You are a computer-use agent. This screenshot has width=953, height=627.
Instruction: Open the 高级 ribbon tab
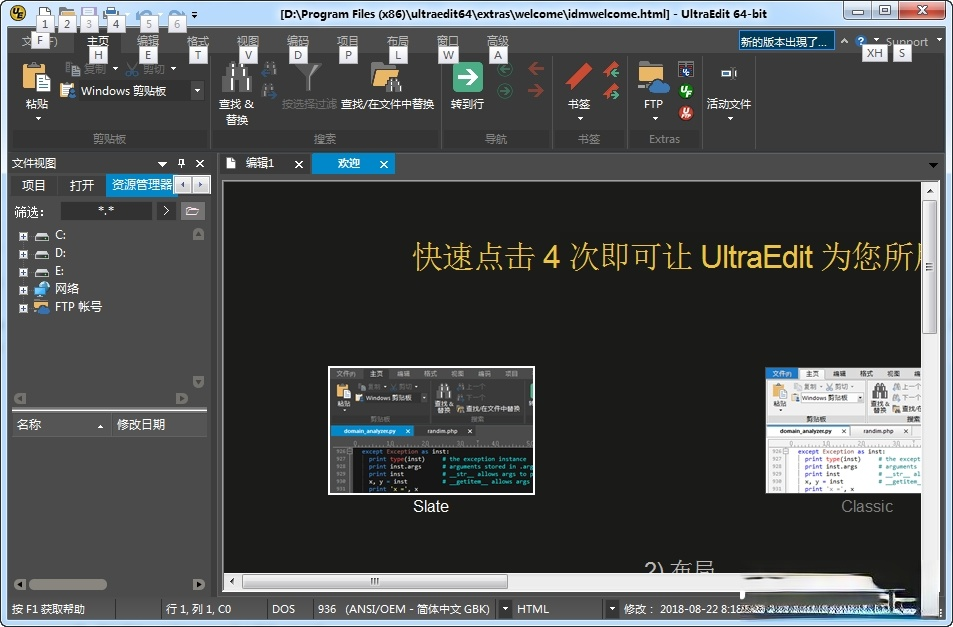[497, 41]
